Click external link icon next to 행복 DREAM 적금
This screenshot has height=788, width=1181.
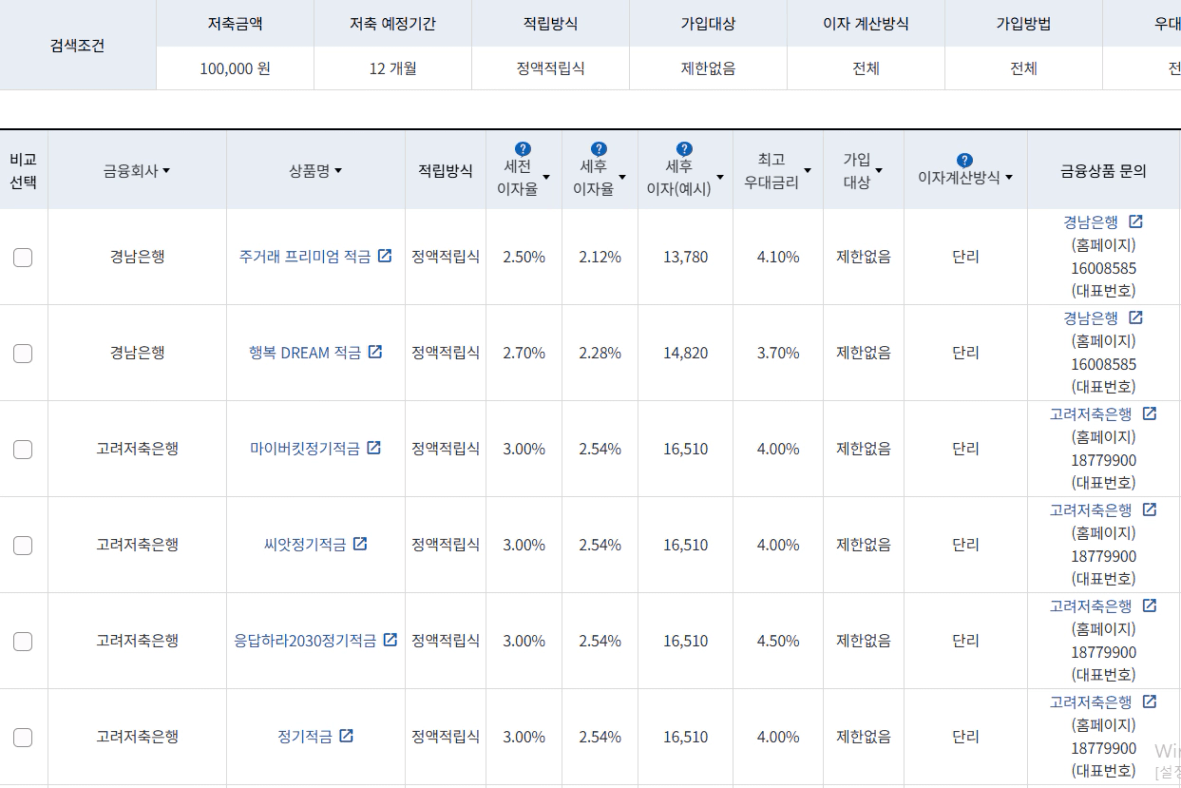pos(374,352)
